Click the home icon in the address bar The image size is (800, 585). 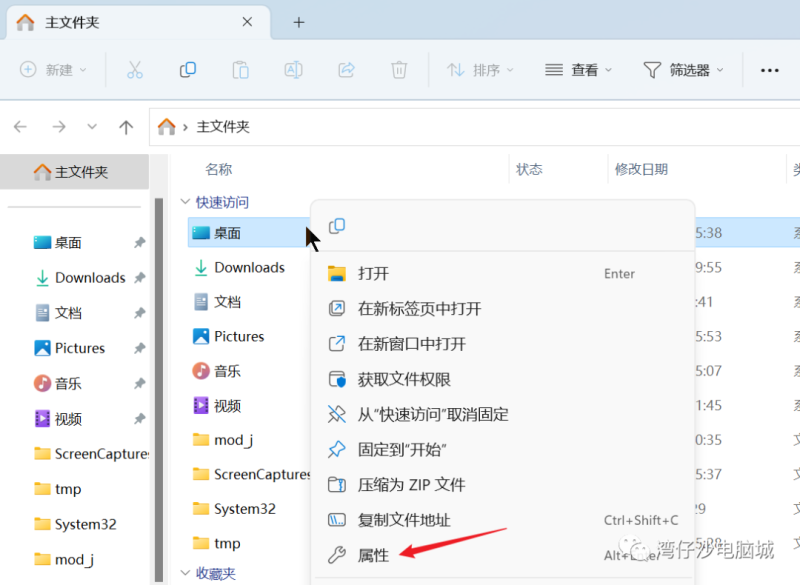pyautogui.click(x=166, y=127)
